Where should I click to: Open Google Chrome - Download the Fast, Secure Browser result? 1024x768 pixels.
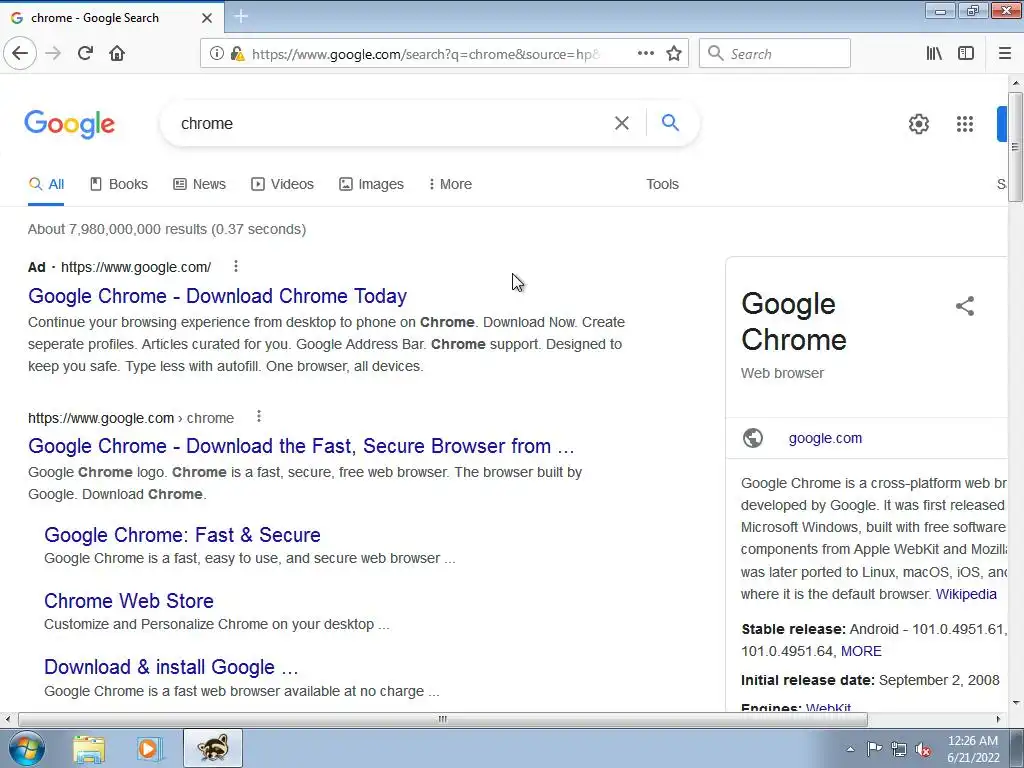(301, 446)
